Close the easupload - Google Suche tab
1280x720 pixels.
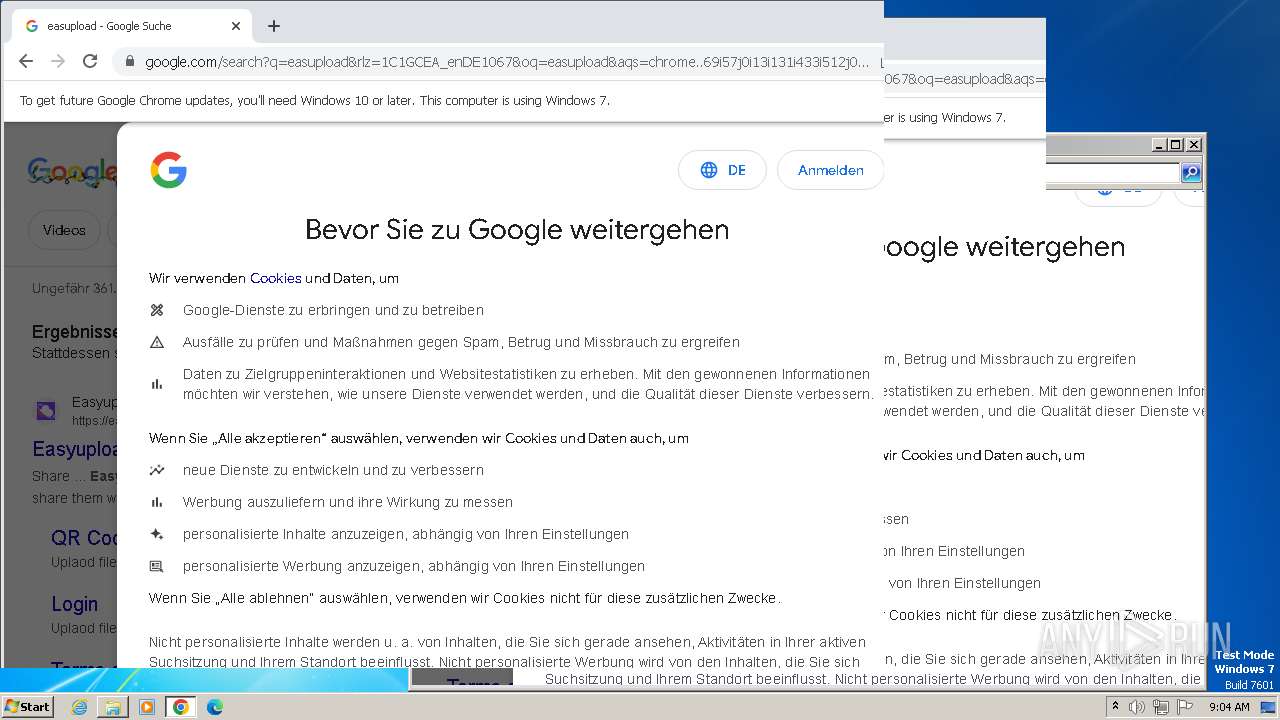(236, 26)
